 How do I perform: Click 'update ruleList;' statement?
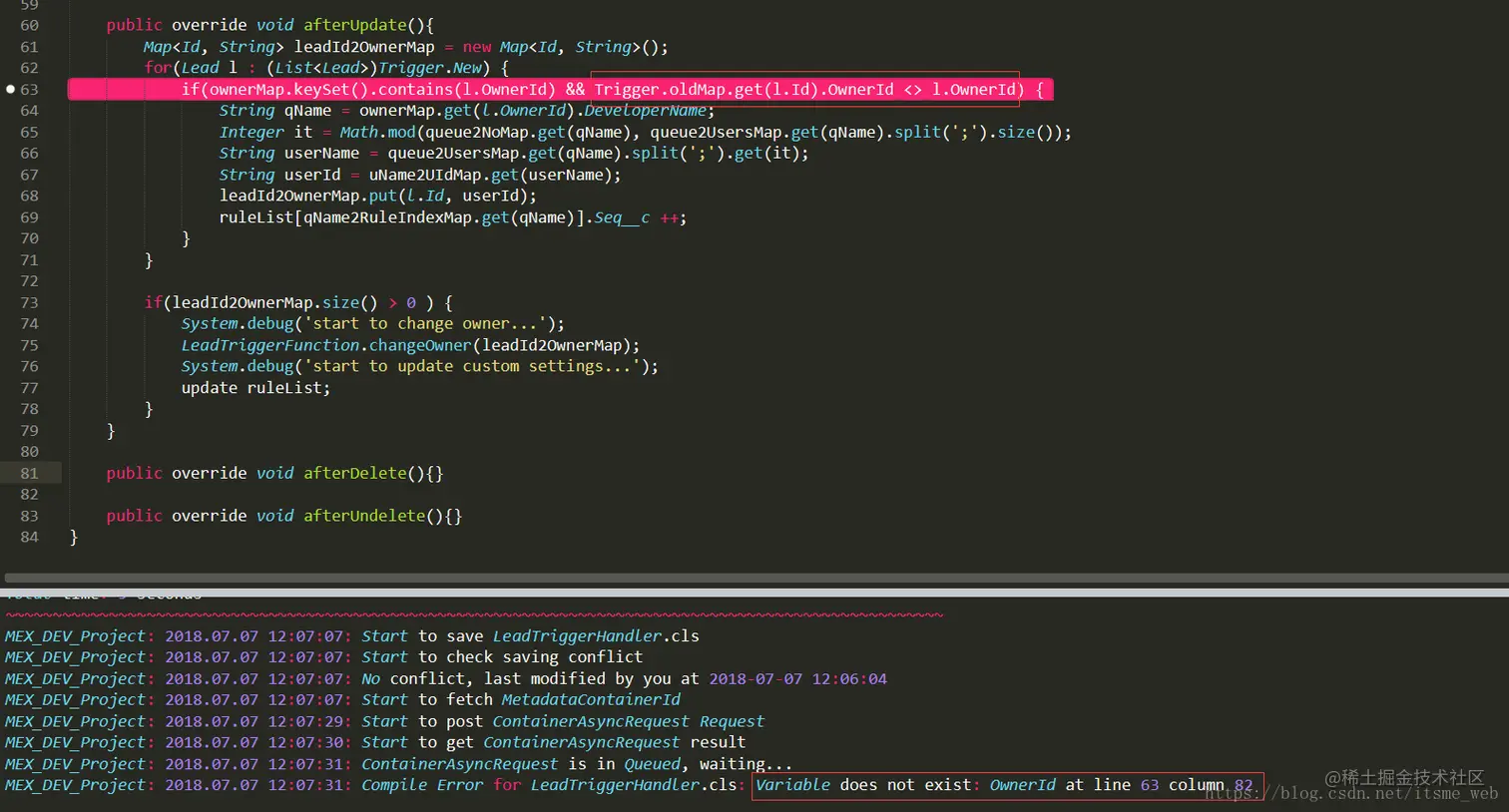tap(255, 388)
